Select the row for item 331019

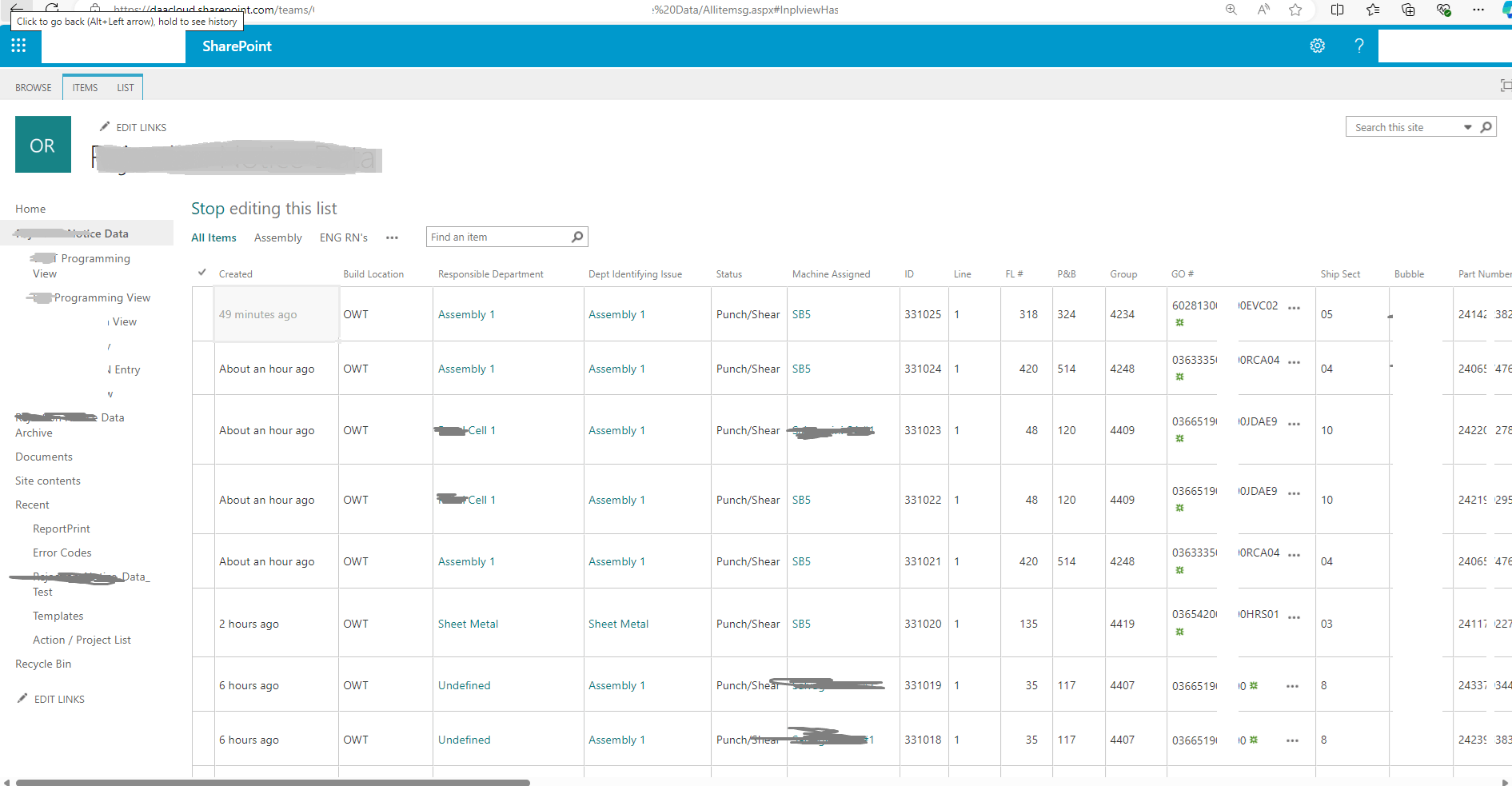(203, 685)
